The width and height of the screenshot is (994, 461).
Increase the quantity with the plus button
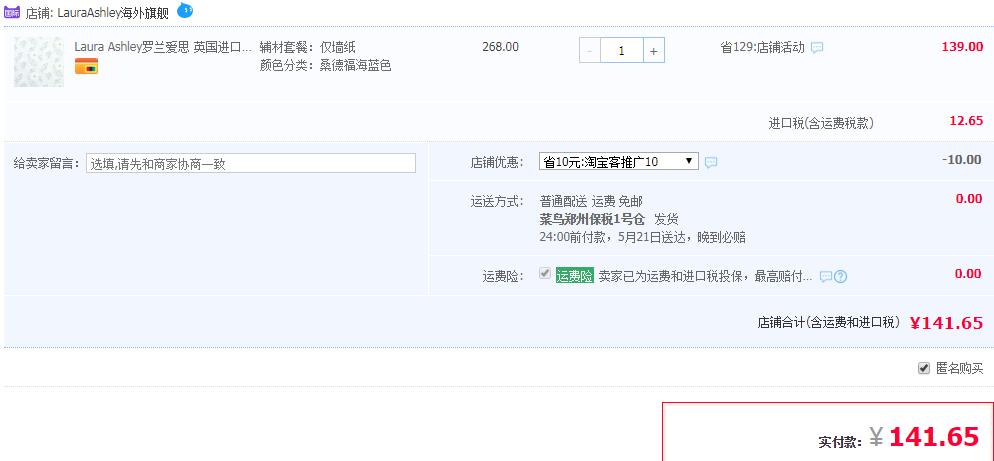(x=654, y=51)
